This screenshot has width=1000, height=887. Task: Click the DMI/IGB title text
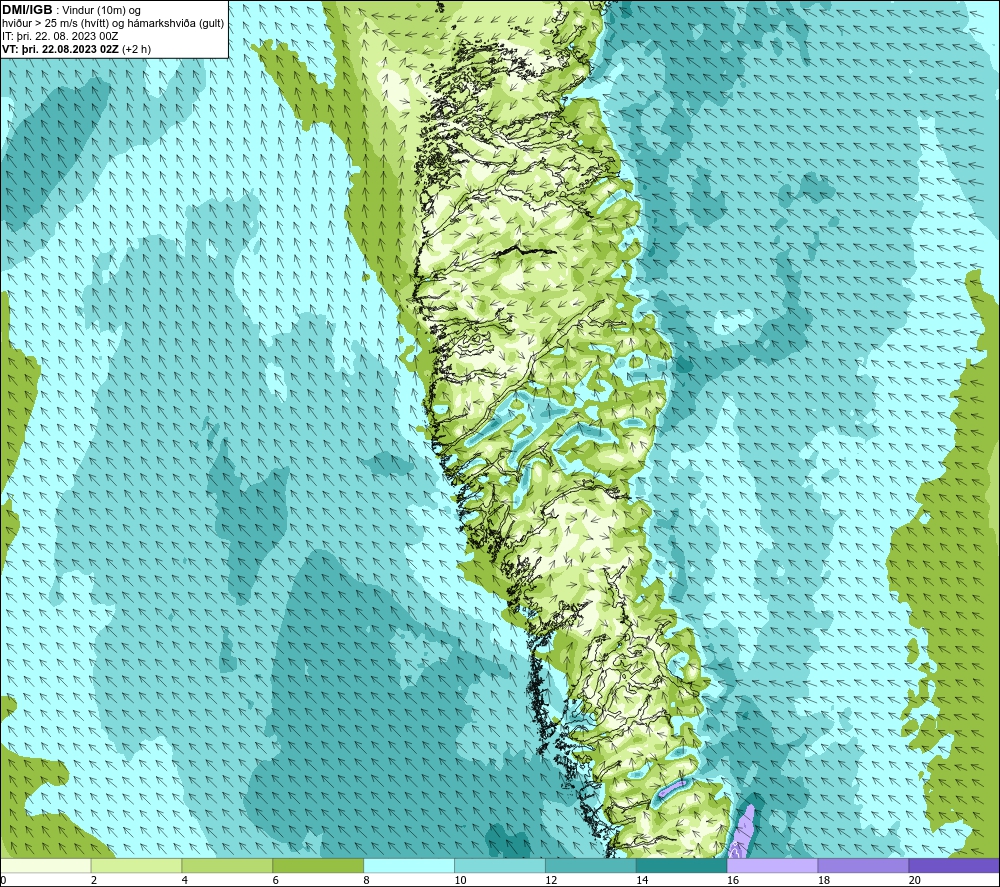tap(27, 10)
